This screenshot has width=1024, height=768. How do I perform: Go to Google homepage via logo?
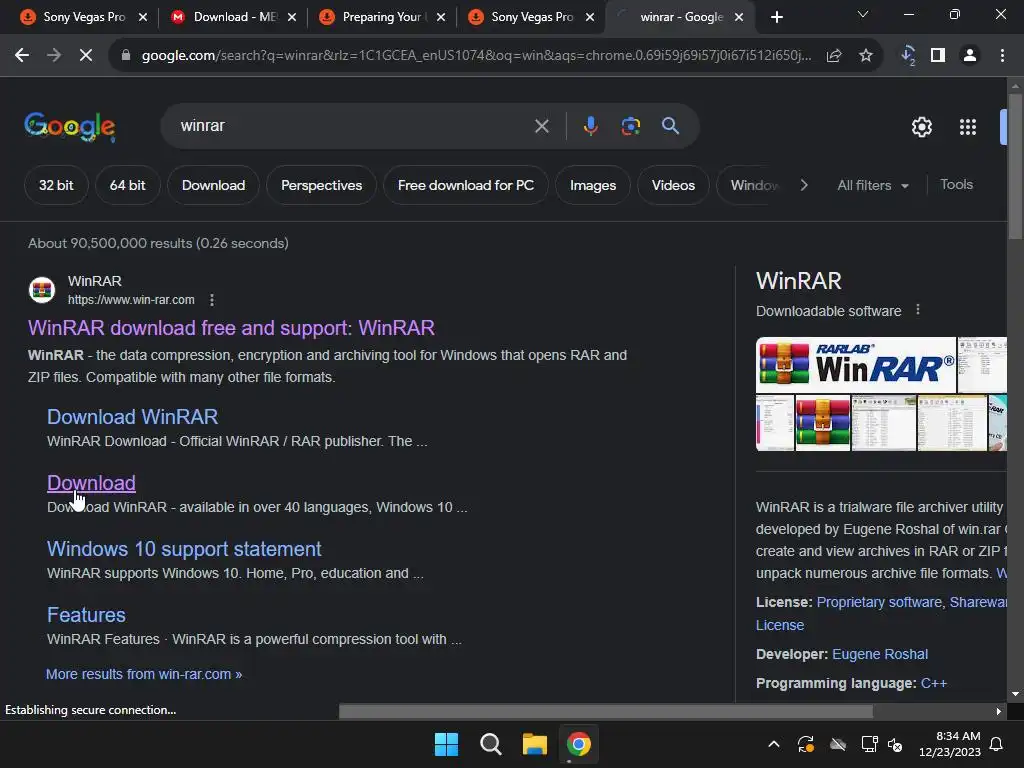[70, 127]
